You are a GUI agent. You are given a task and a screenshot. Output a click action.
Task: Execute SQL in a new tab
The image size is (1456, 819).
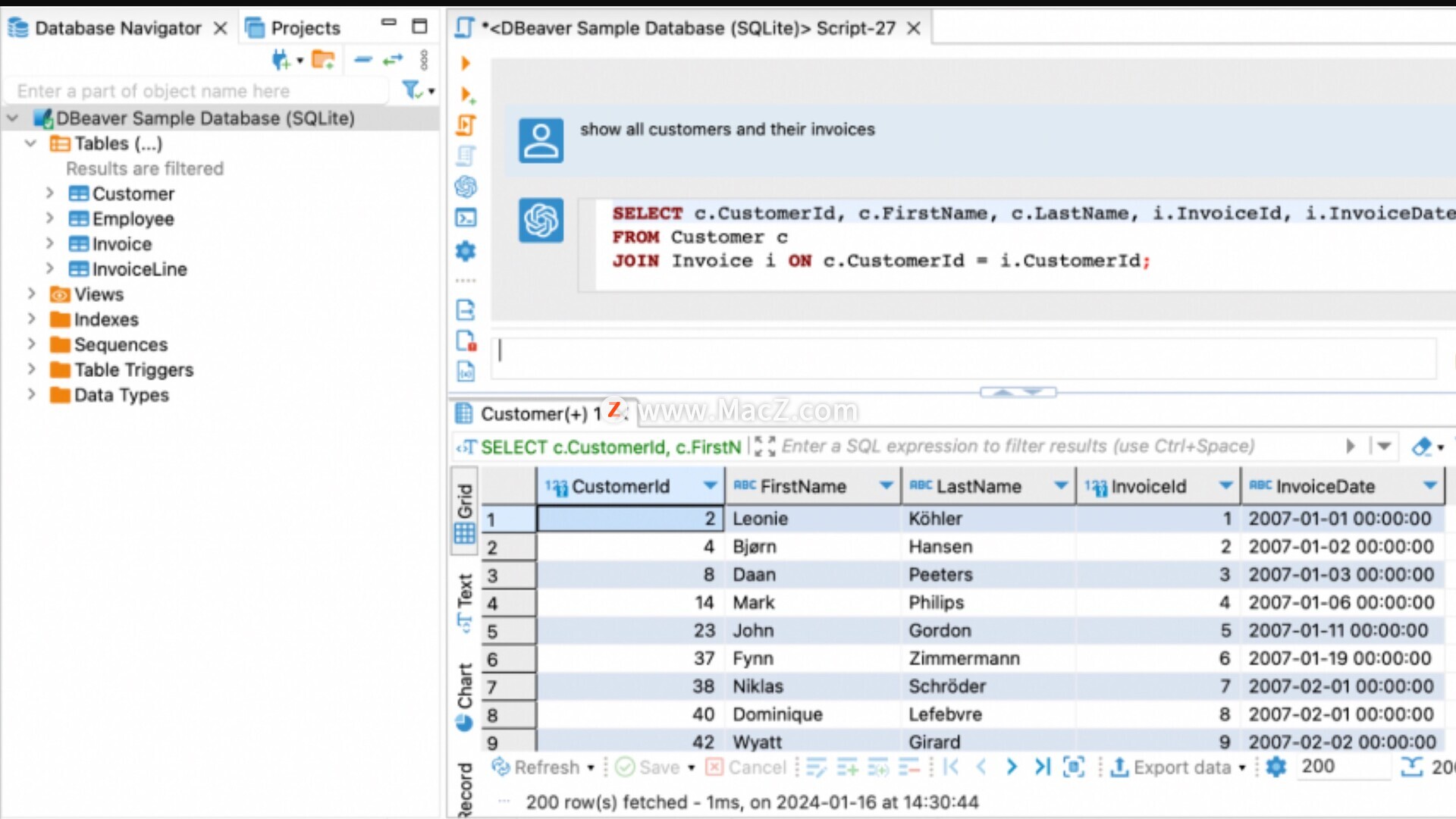tap(467, 95)
